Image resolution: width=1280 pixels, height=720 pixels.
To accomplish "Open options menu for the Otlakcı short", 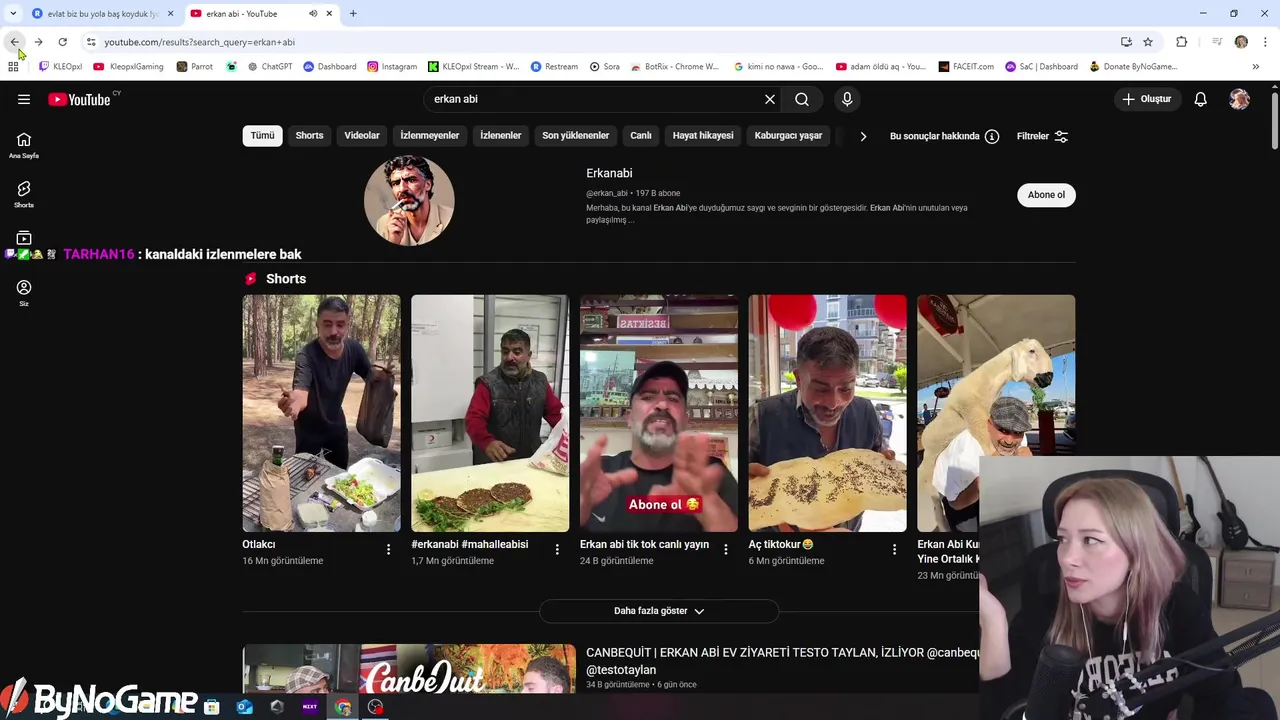I will click(388, 549).
